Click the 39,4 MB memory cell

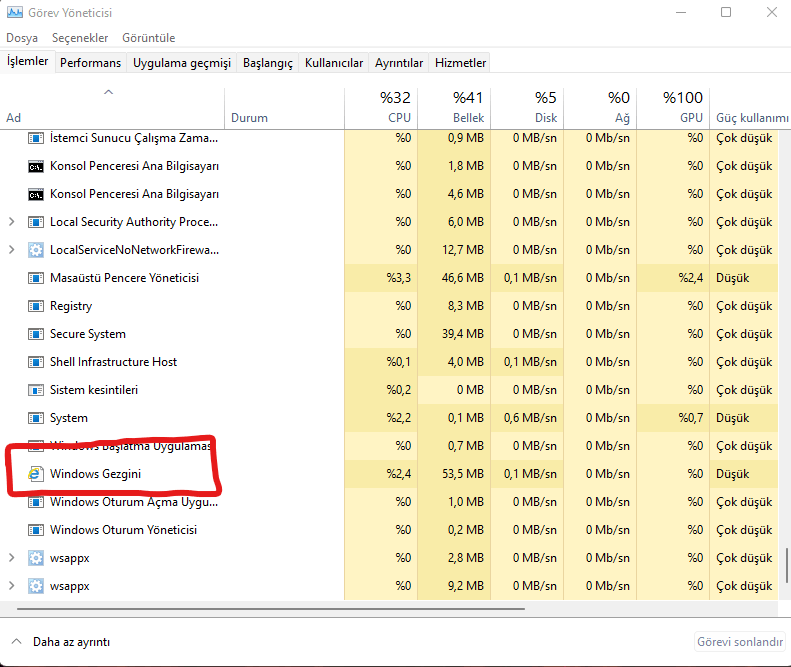[454, 334]
